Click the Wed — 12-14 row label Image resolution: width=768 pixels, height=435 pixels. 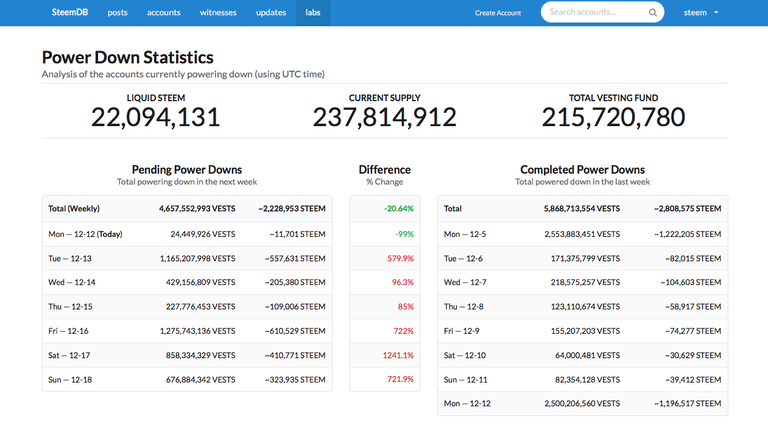coord(72,282)
